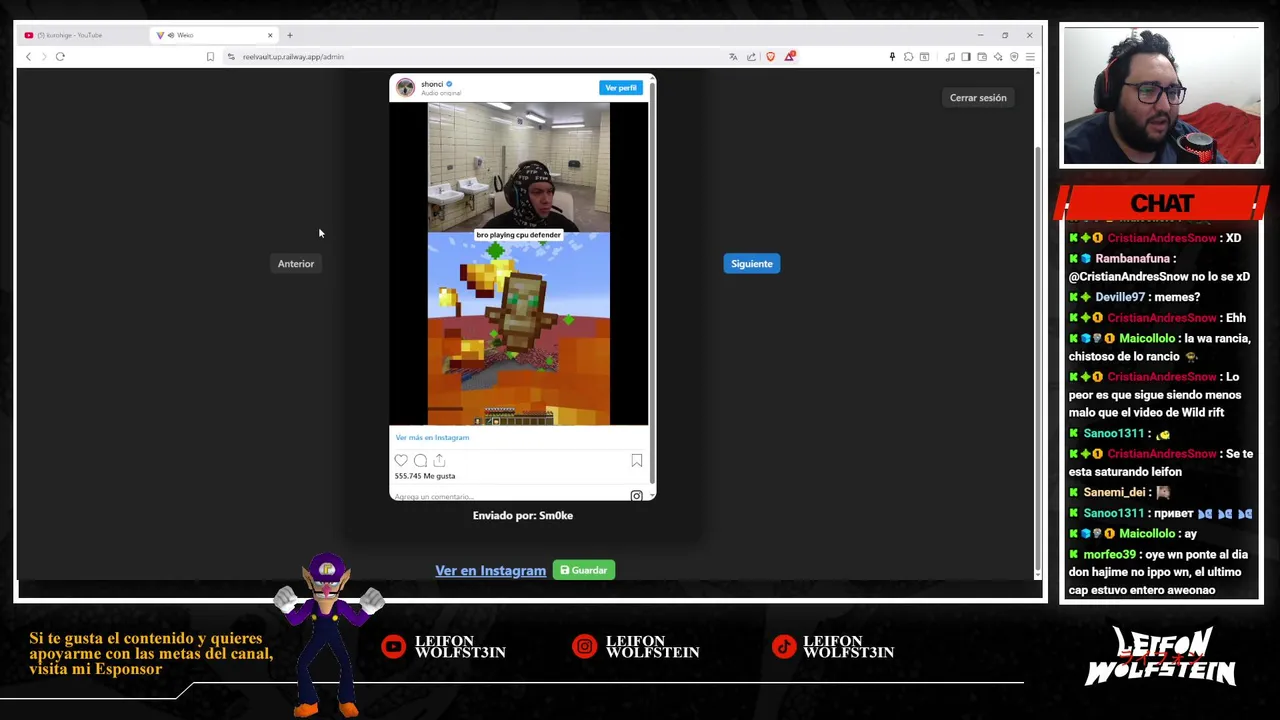Go back using browser back arrow
This screenshot has width=1280, height=720.
pos(28,57)
